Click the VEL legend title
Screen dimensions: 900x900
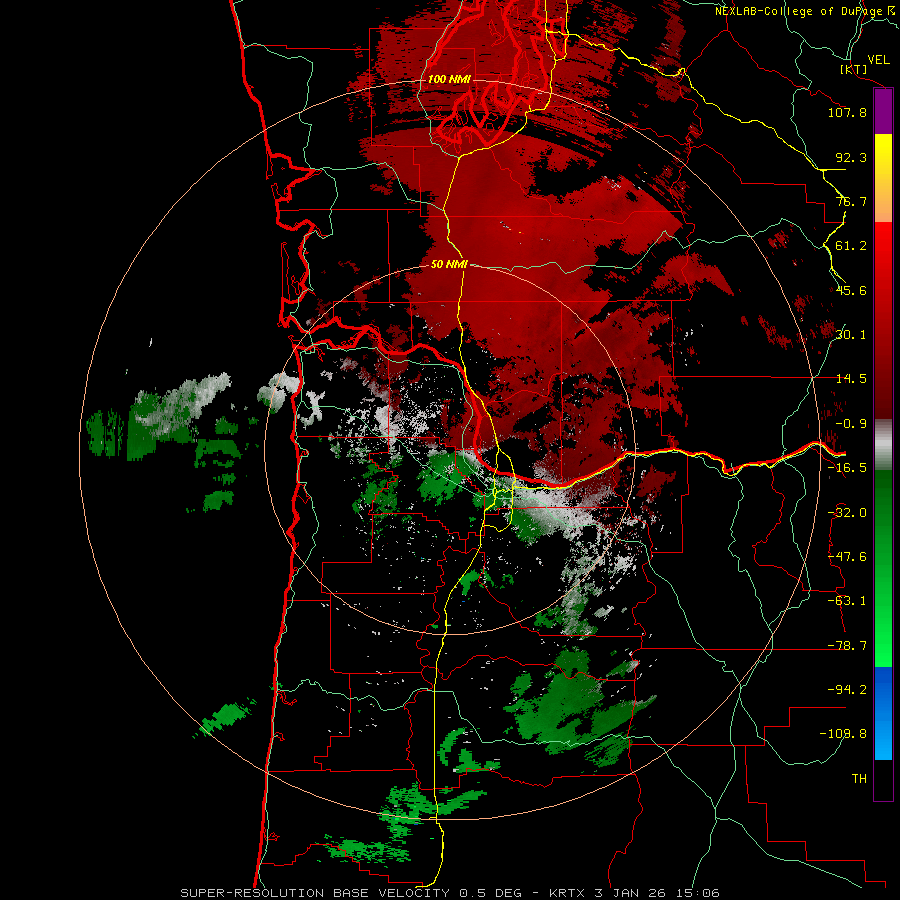tap(878, 60)
